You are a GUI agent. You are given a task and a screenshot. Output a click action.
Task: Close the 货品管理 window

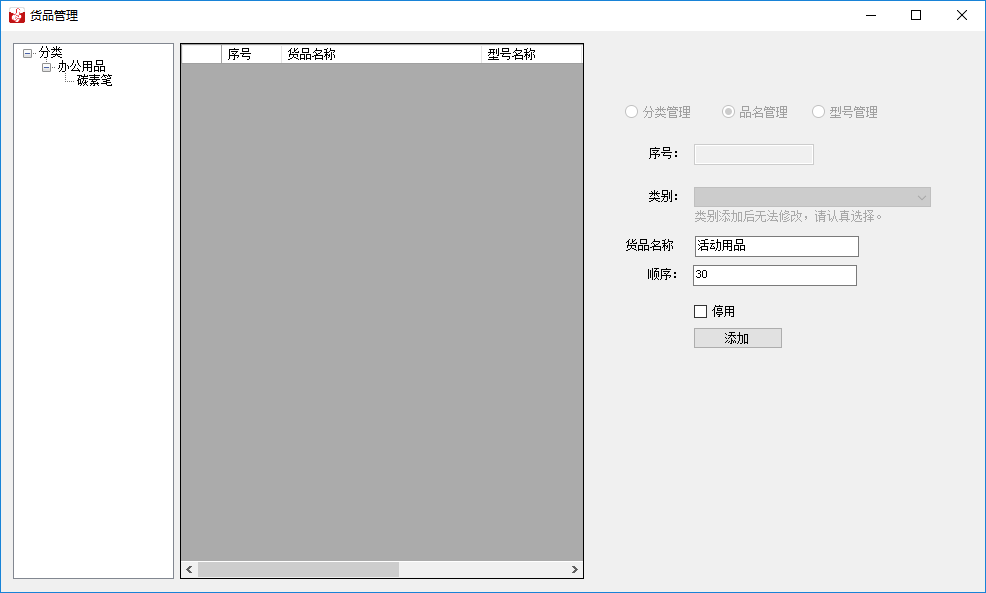961,15
